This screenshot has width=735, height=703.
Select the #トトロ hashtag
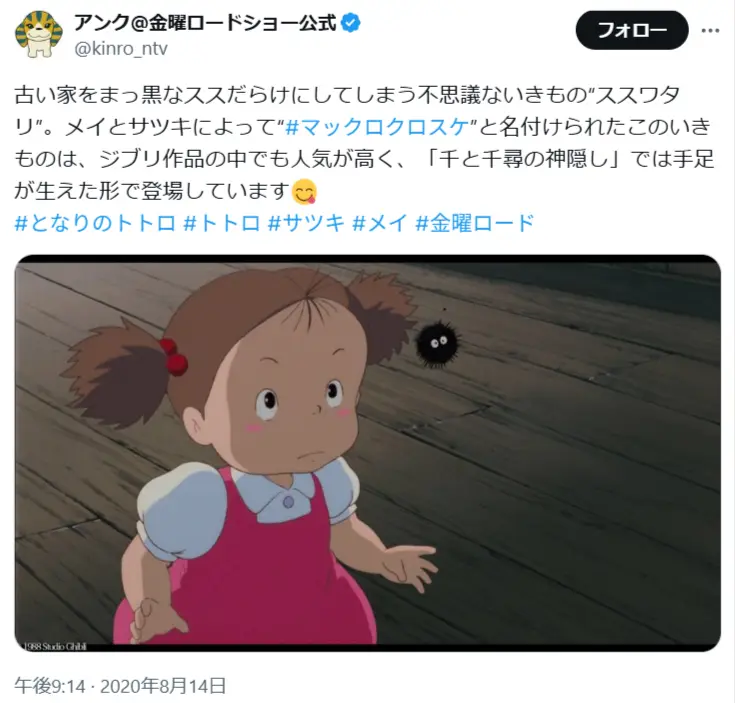point(222,223)
